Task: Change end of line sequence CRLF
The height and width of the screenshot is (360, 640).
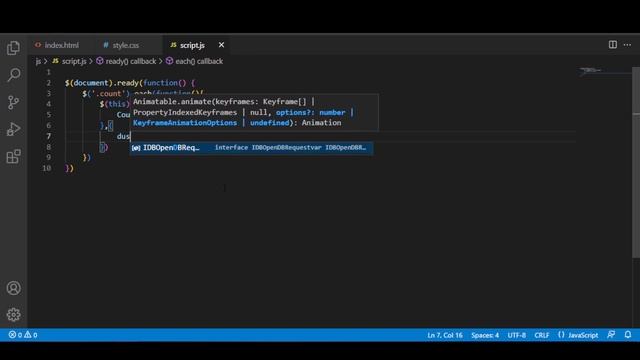Action: pos(542,335)
